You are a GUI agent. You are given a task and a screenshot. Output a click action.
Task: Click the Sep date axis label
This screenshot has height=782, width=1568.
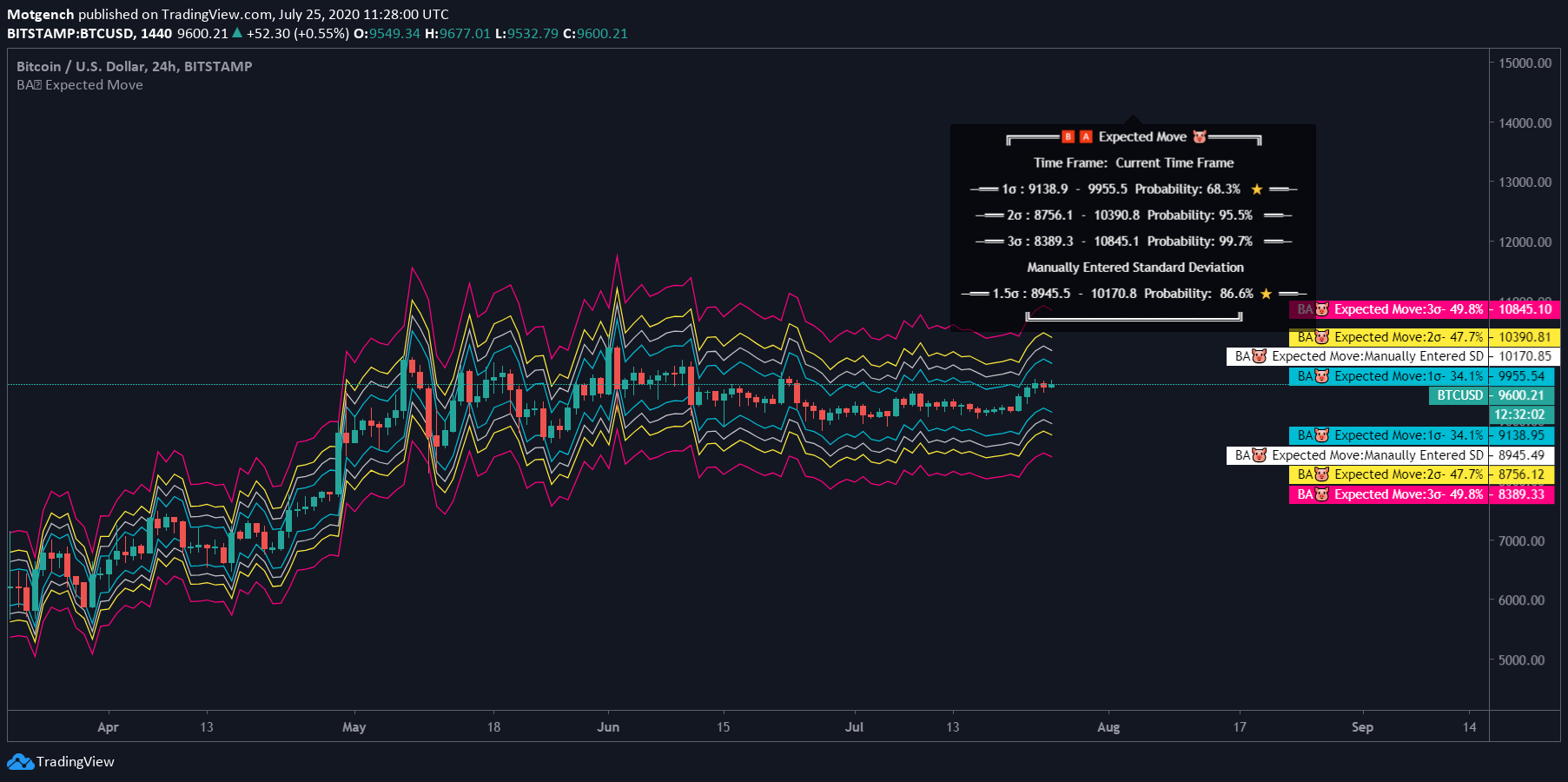click(1362, 727)
